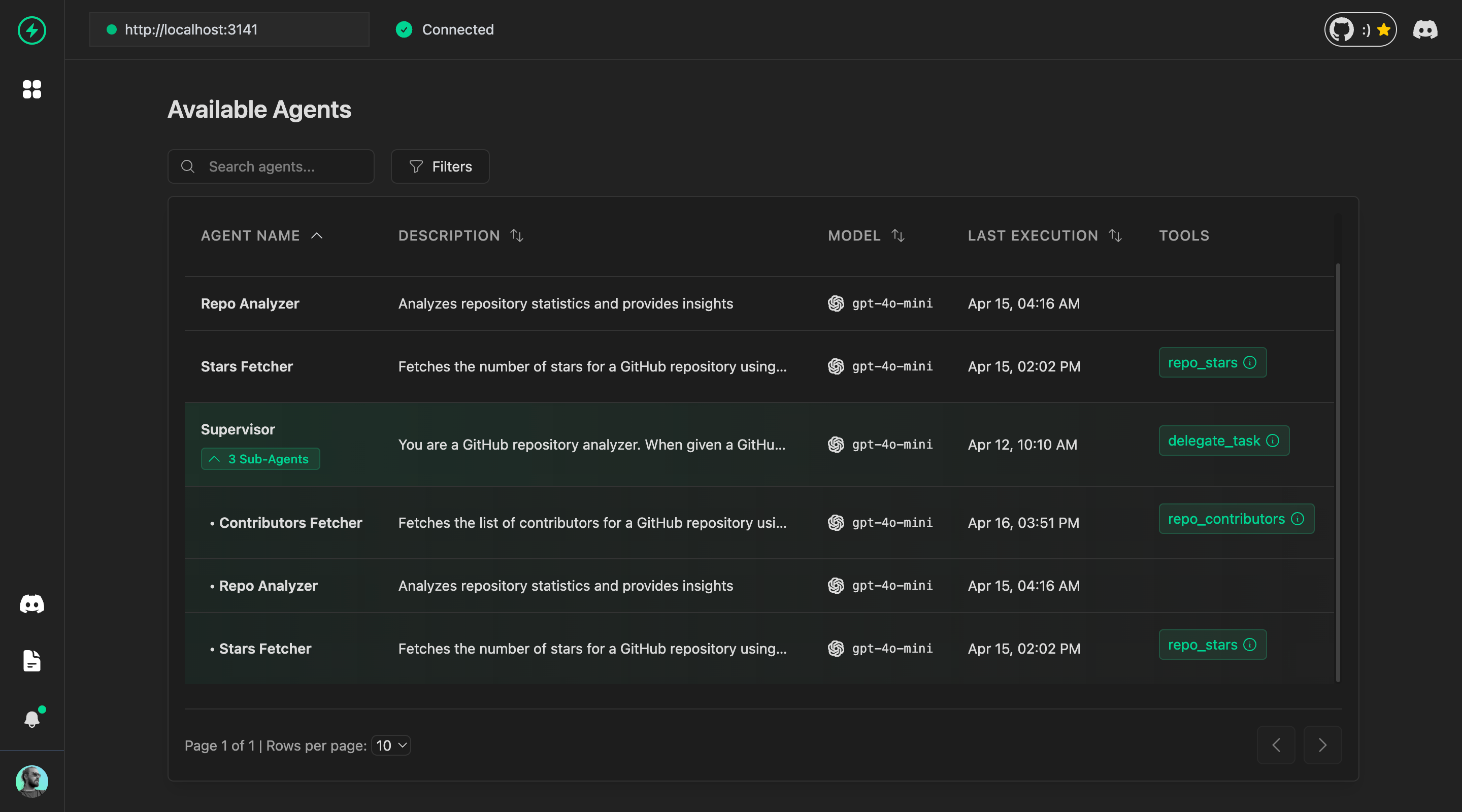This screenshot has height=812, width=1462.
Task: Open Discord icon in top bar
Action: (1424, 29)
